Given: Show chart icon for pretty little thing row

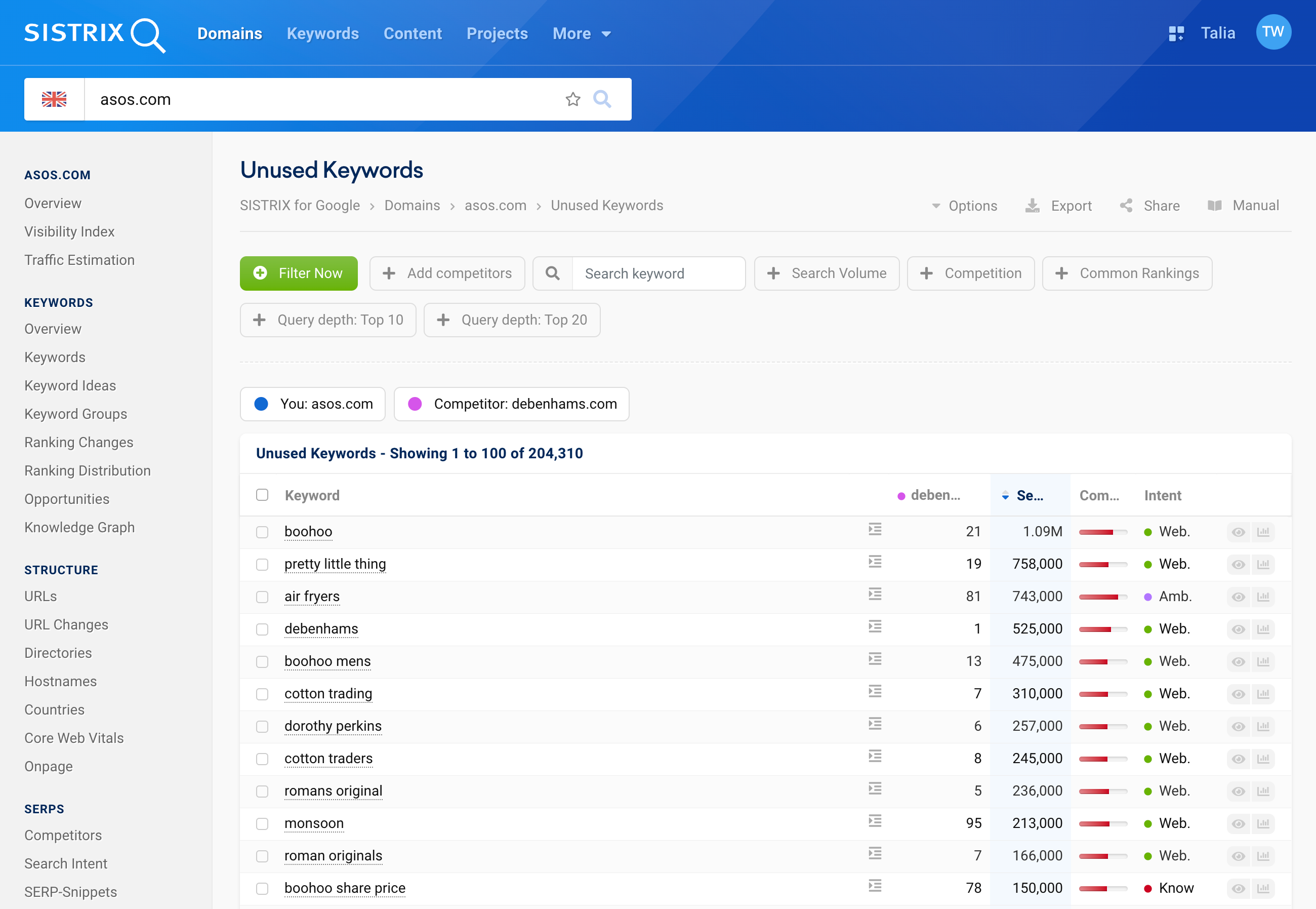Looking at the screenshot, I should point(1263,565).
